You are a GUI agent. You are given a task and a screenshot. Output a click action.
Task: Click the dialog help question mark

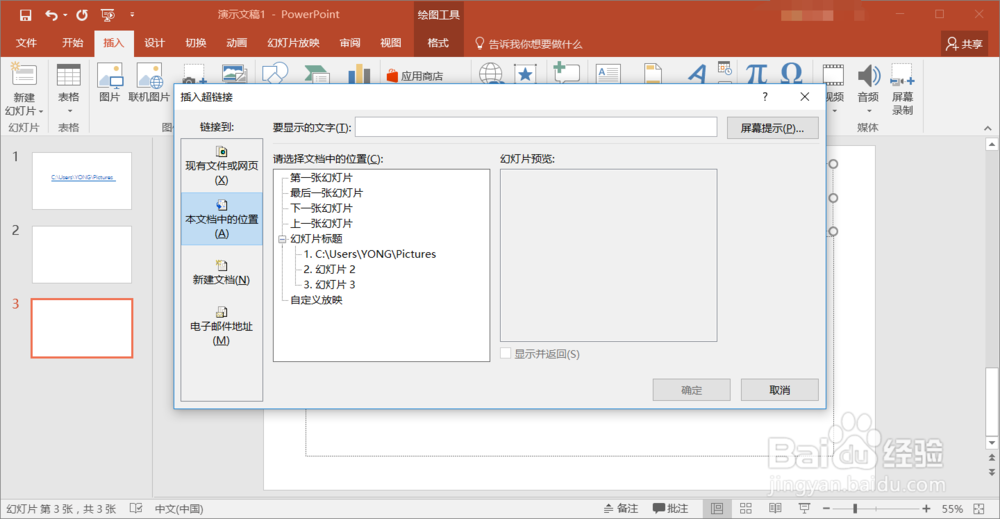[765, 96]
